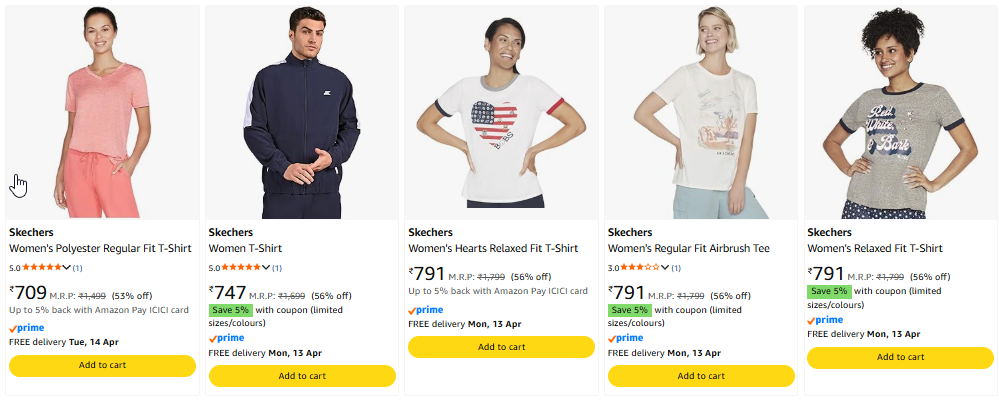Screen dimensions: 999x402
Task: Click the Prime badge on Polyester Regular Fit T-Shirt
Action: click(27, 327)
